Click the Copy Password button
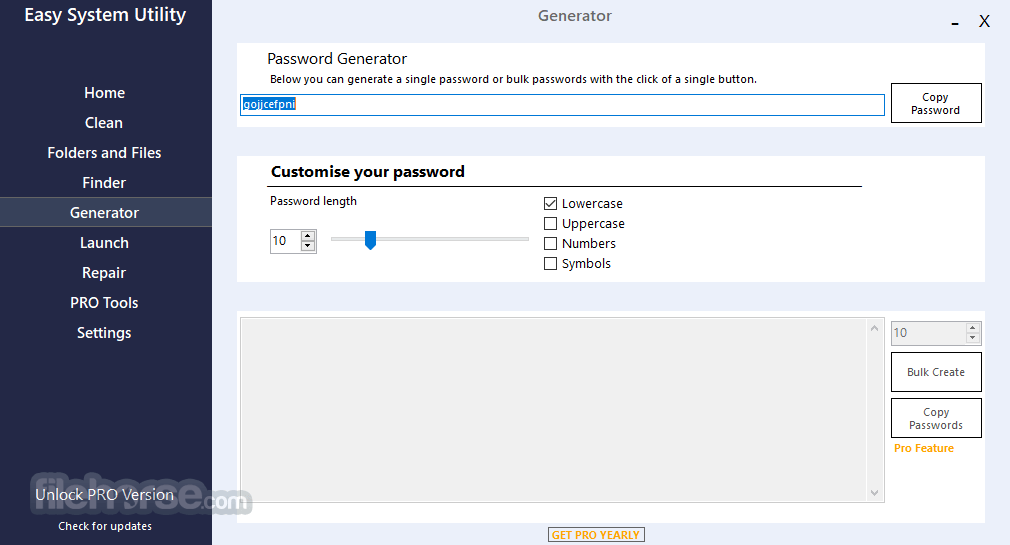 (936, 103)
